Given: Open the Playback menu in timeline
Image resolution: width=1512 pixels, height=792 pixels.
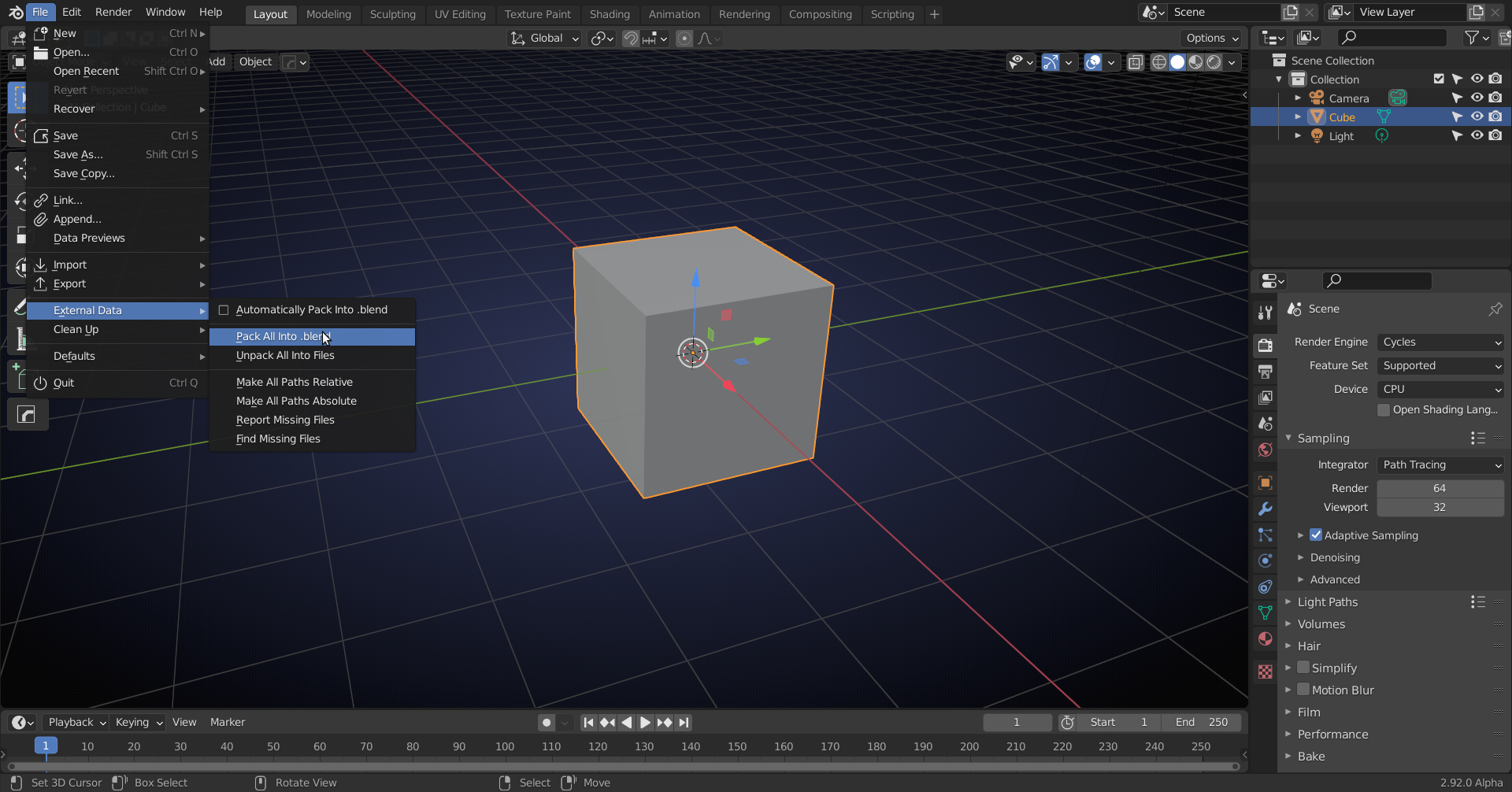Looking at the screenshot, I should pyautogui.click(x=77, y=723).
